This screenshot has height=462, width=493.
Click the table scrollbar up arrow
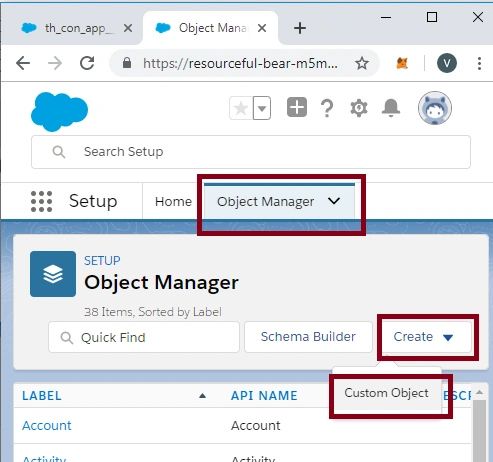coord(479,392)
